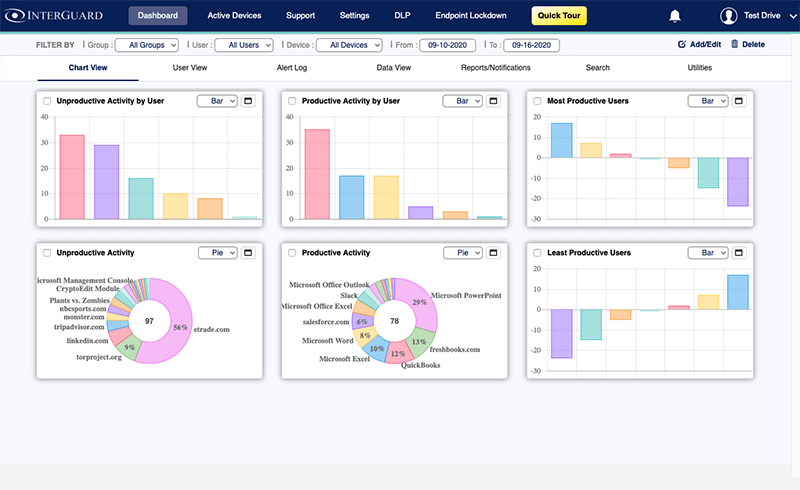Open the All Users dropdown

coord(244,45)
